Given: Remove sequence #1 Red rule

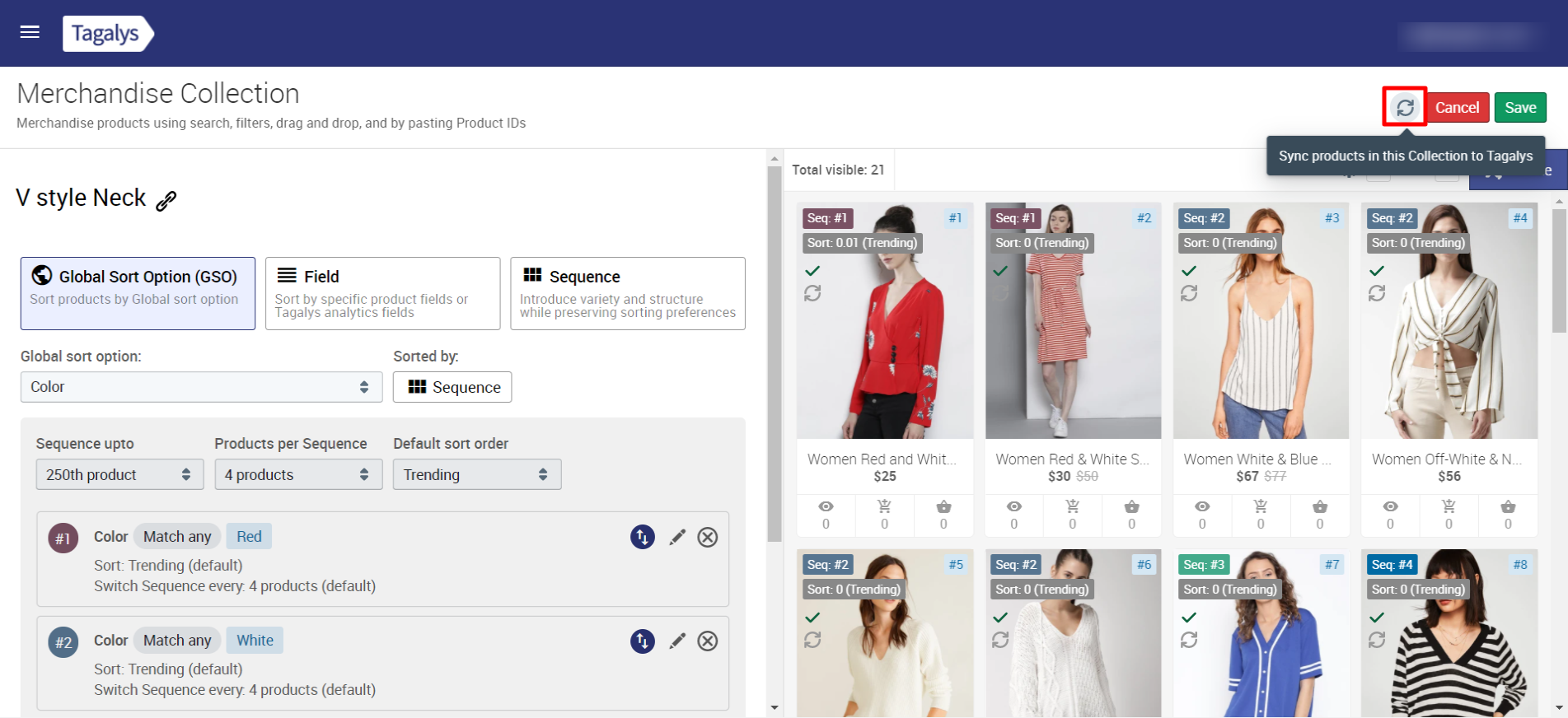Looking at the screenshot, I should [x=708, y=537].
